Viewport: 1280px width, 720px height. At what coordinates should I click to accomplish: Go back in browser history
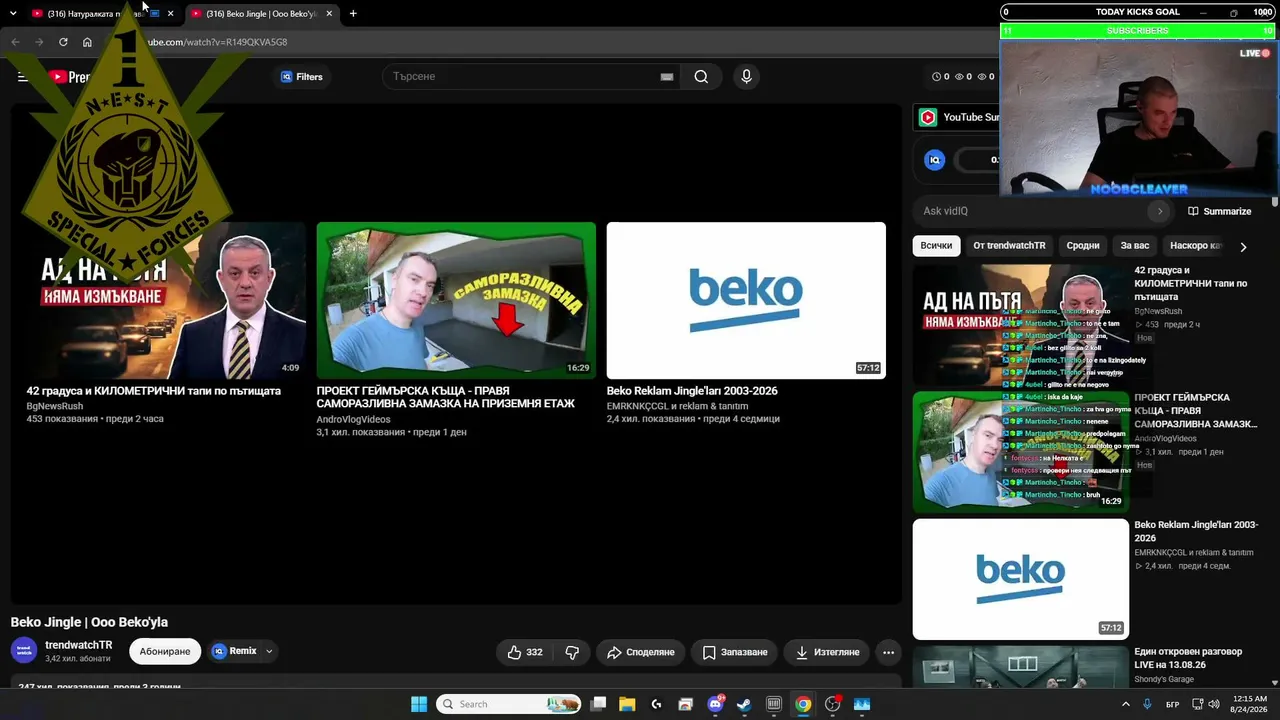[x=15, y=42]
